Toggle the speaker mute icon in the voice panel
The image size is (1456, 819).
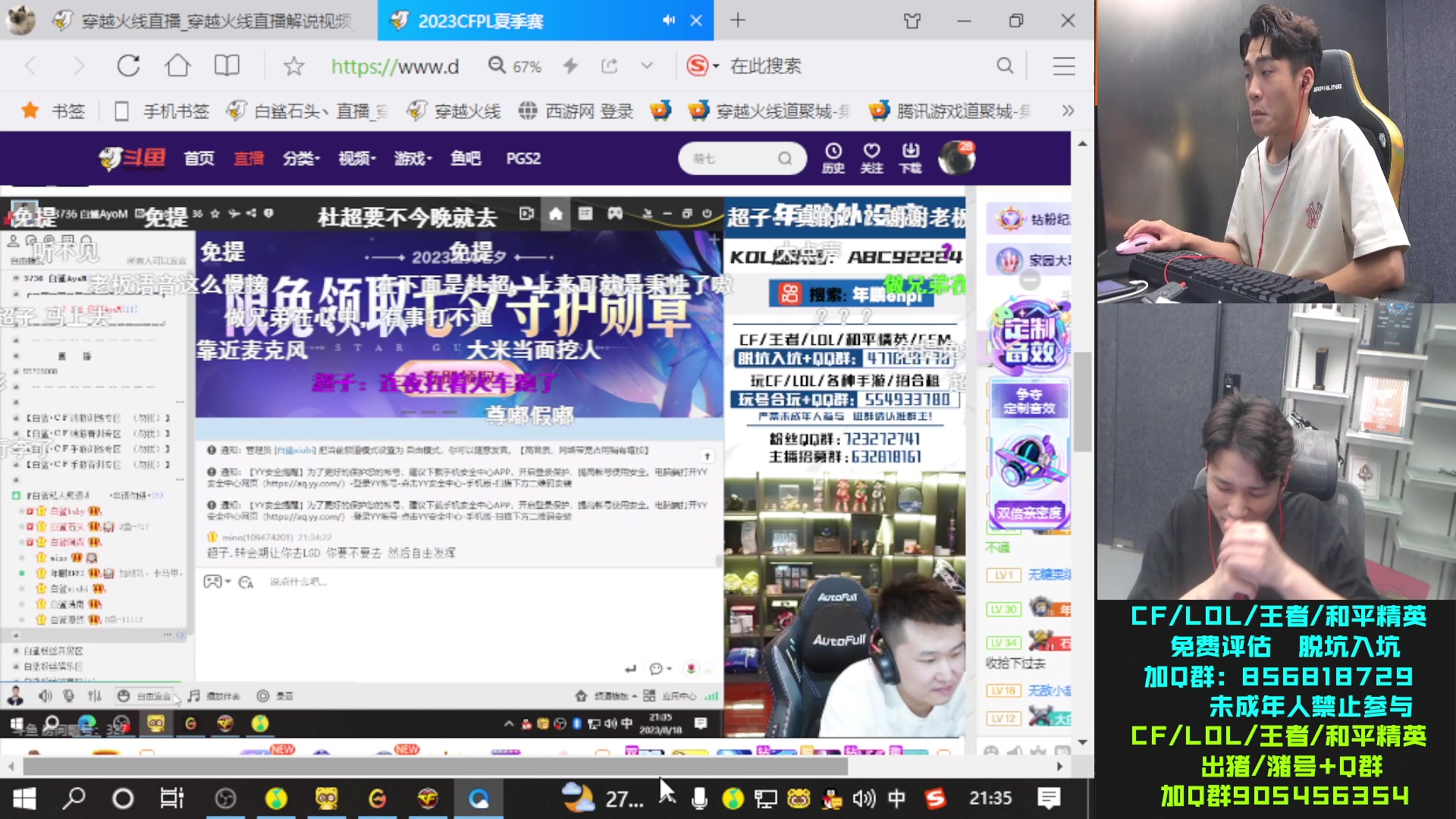point(45,694)
